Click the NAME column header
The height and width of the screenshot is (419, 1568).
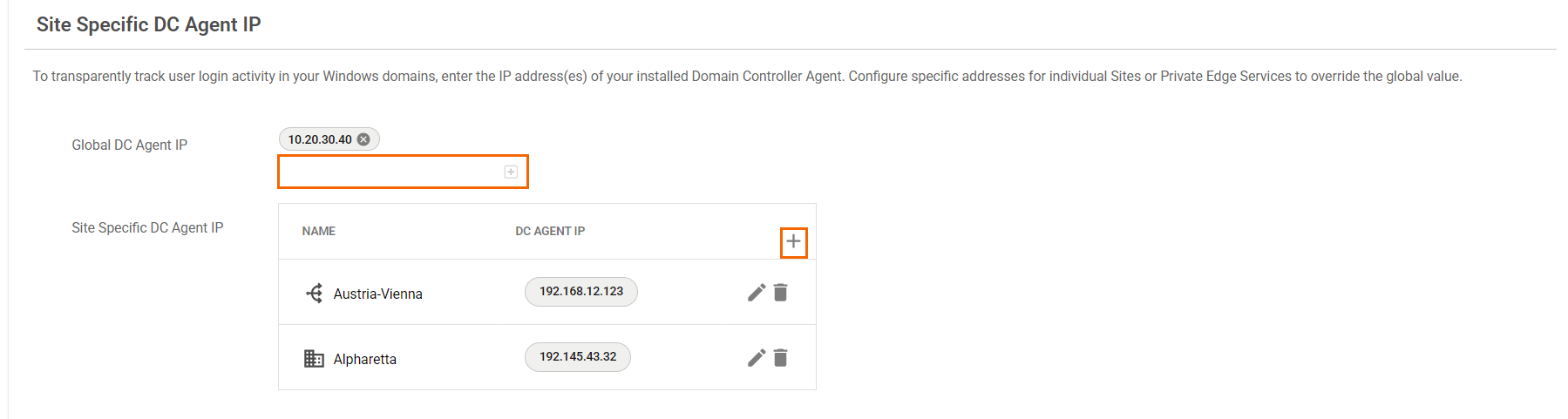point(319,231)
